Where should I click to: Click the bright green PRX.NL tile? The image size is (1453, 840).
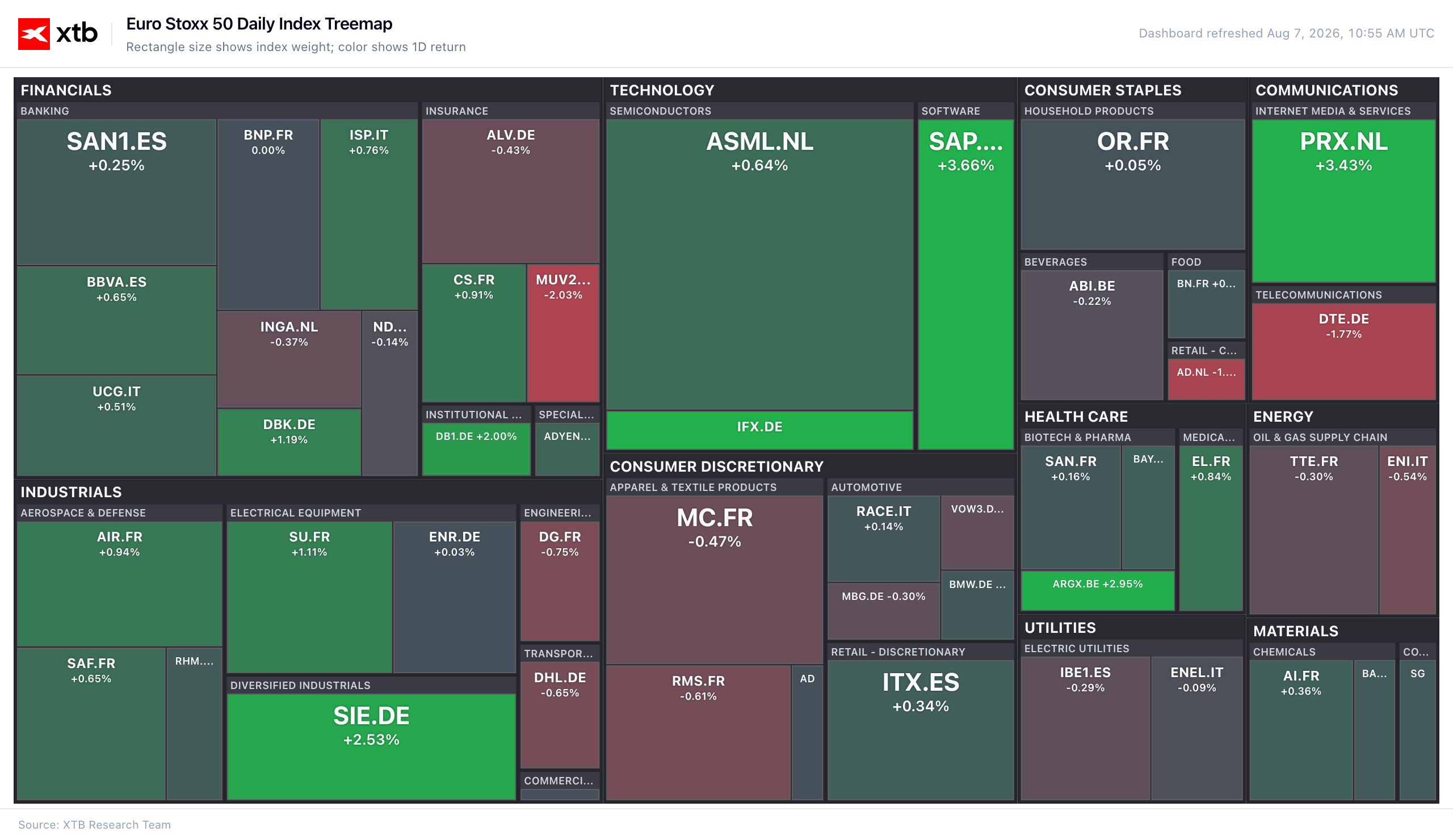[1343, 200]
